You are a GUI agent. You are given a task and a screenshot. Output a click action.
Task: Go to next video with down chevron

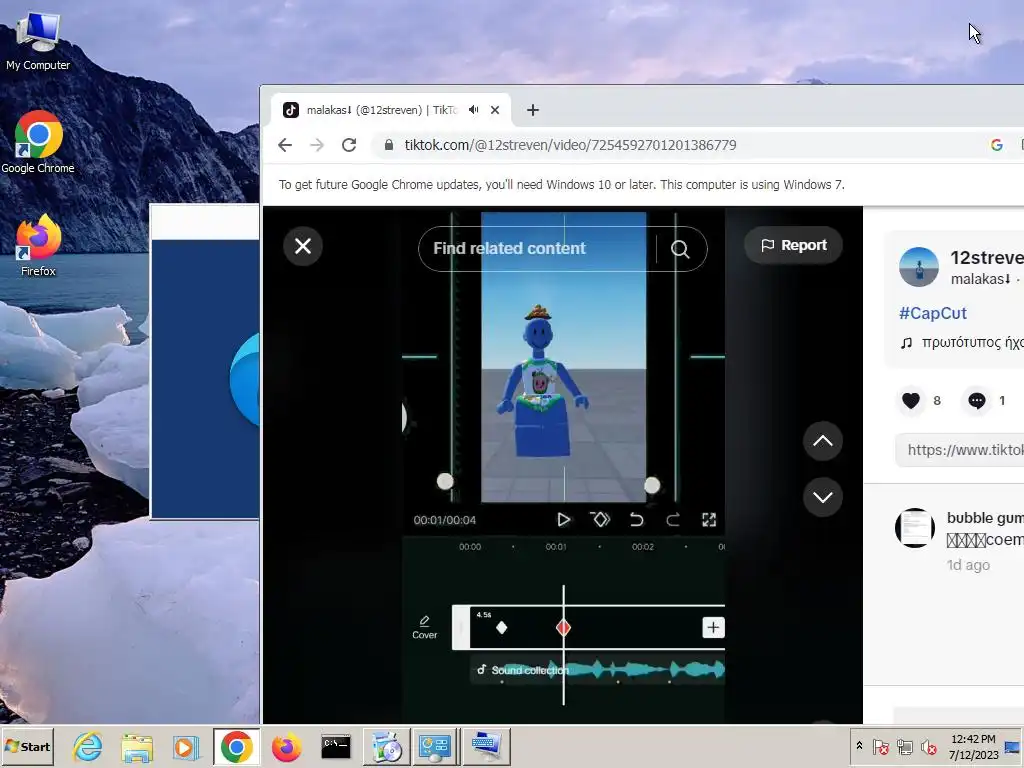(x=822, y=497)
